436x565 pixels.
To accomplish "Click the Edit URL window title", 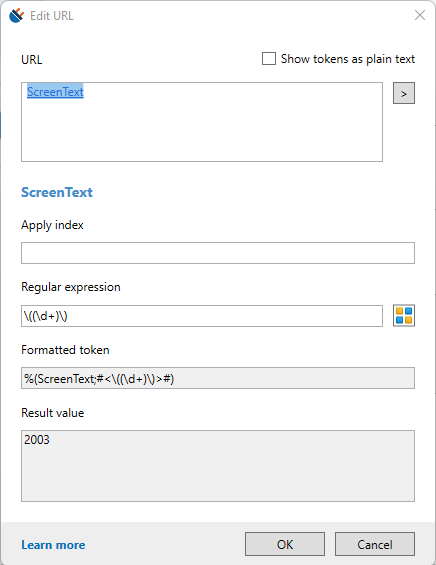I will tap(52, 16).
